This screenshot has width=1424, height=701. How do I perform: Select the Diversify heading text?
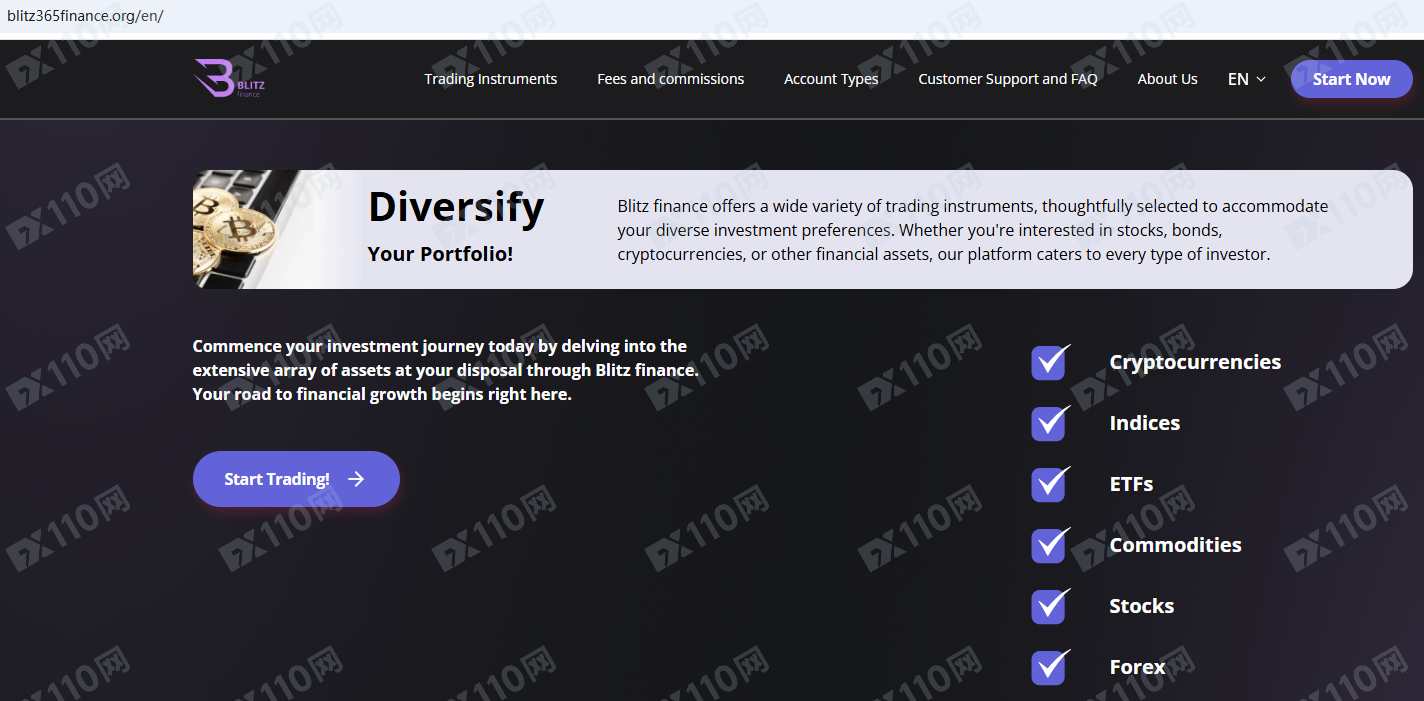click(456, 207)
